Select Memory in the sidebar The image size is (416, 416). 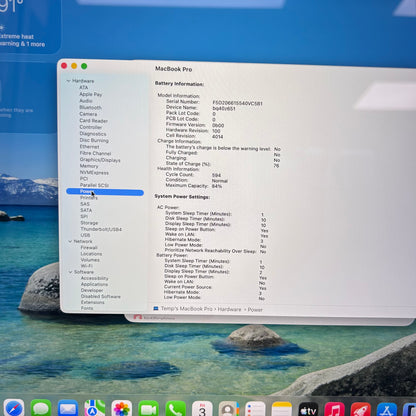(89, 166)
